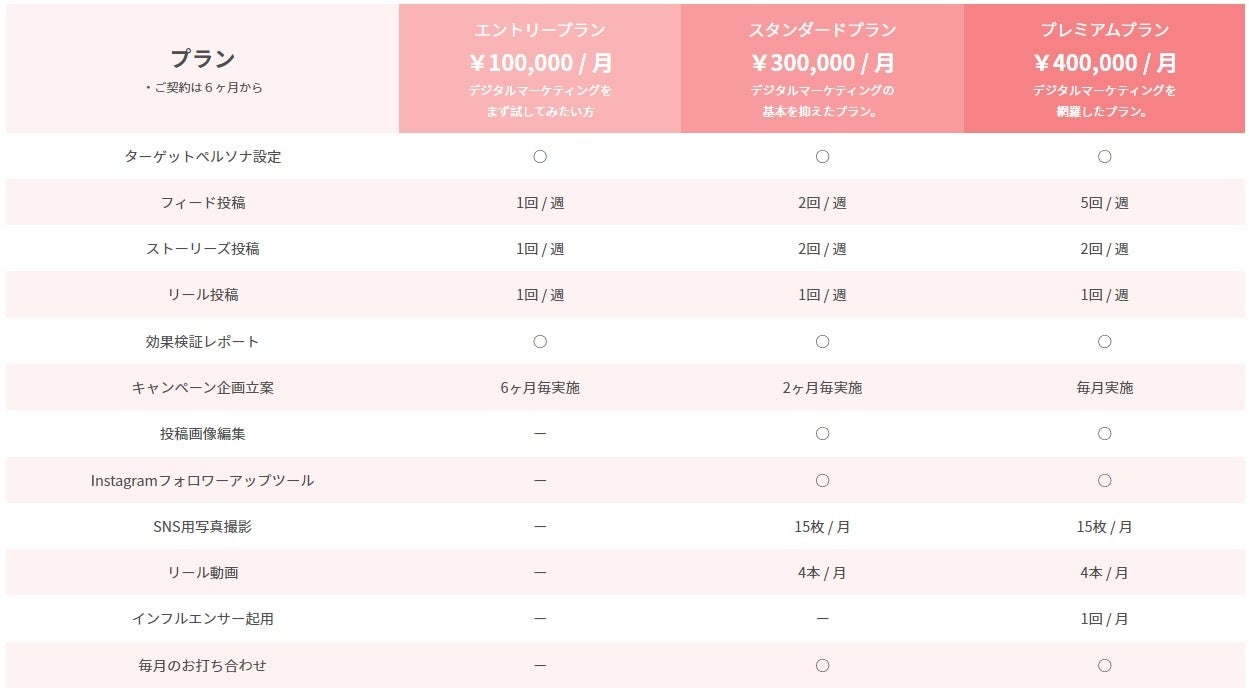The height and width of the screenshot is (690, 1249).
Task: Click the プラン heading in the top-left cell
Action: click(x=202, y=58)
